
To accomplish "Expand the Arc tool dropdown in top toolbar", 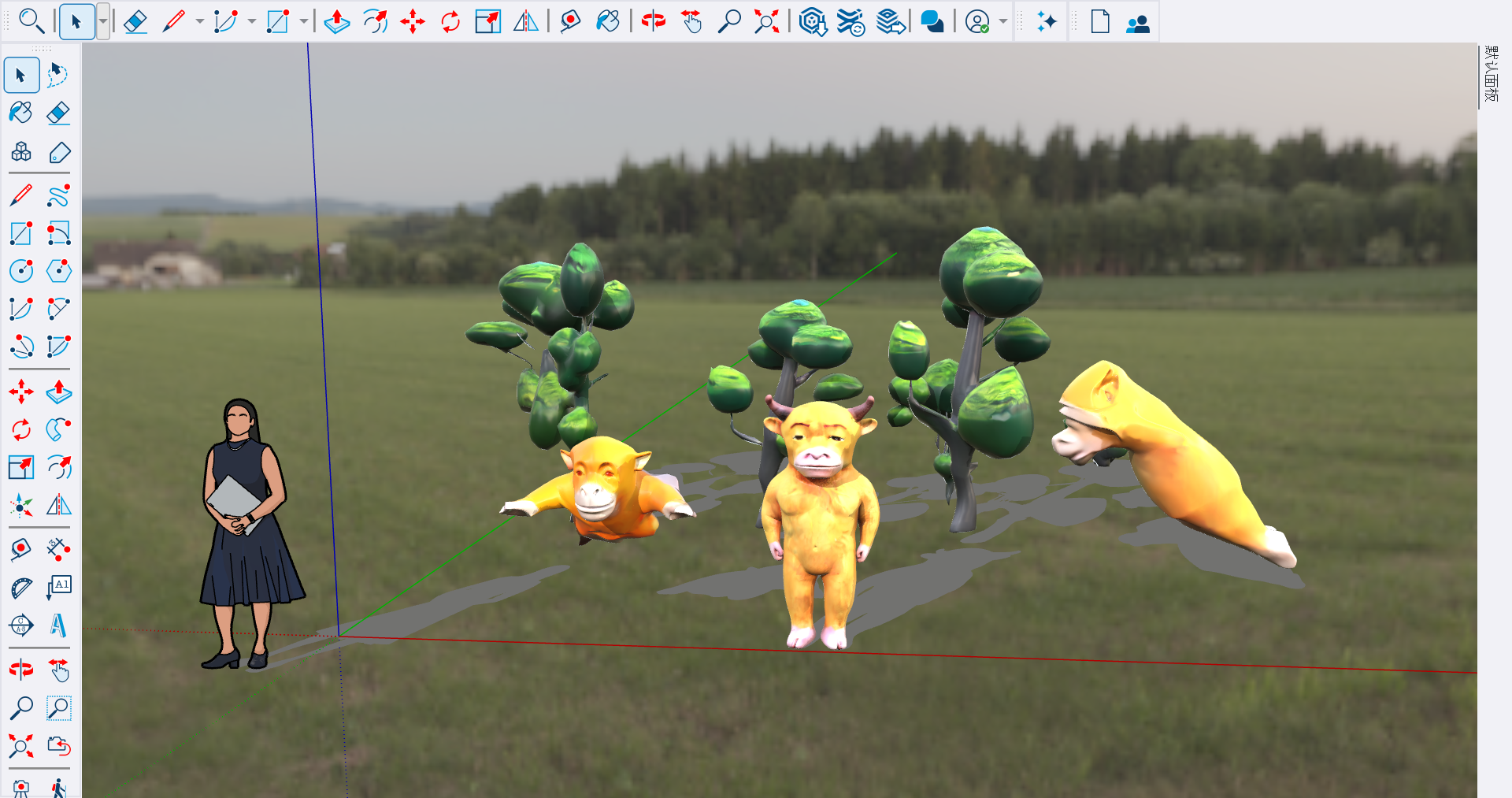I will coord(252,22).
